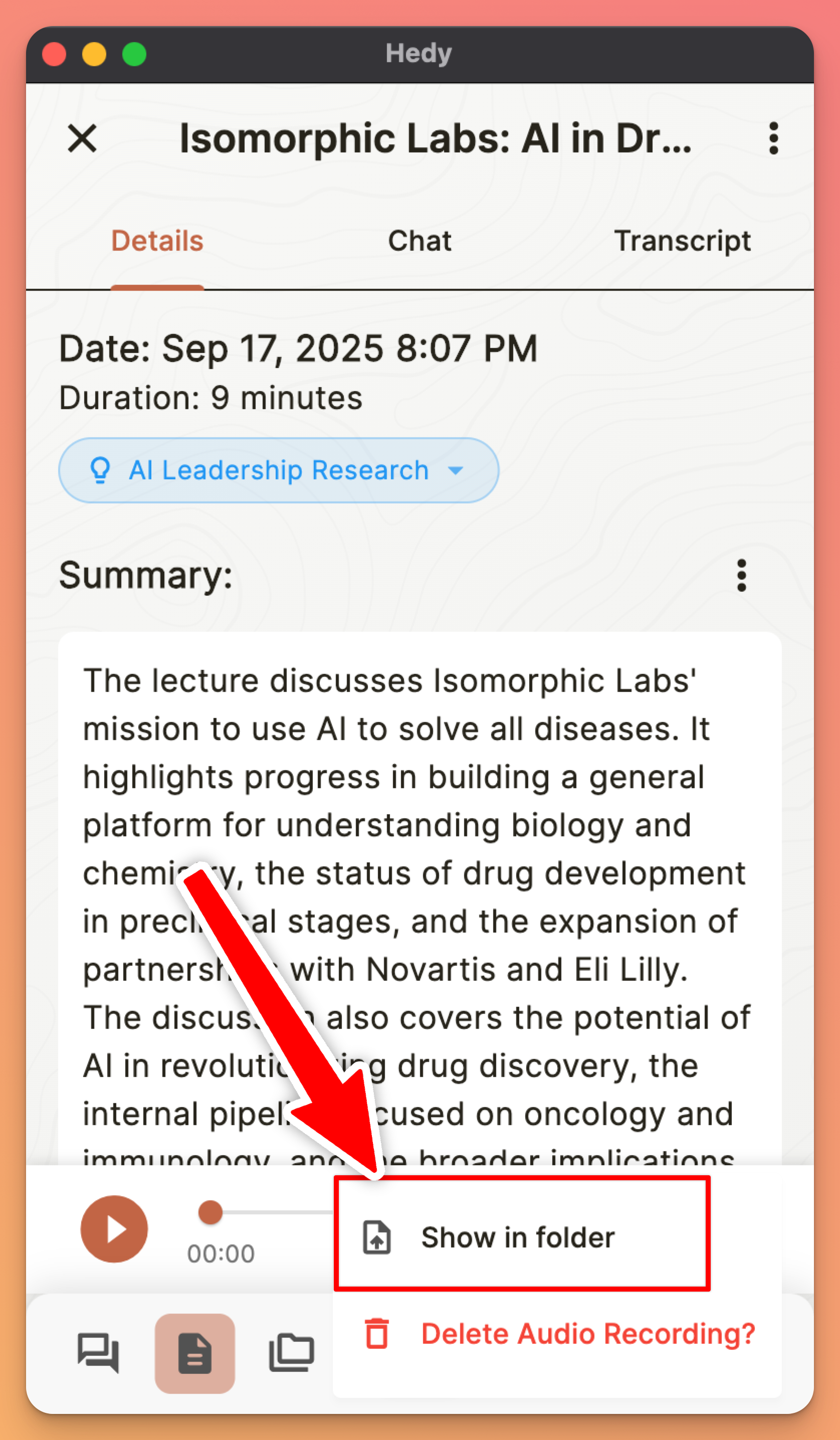Play the audio recording
Image resolution: width=840 pixels, height=1440 pixels.
point(114,1228)
